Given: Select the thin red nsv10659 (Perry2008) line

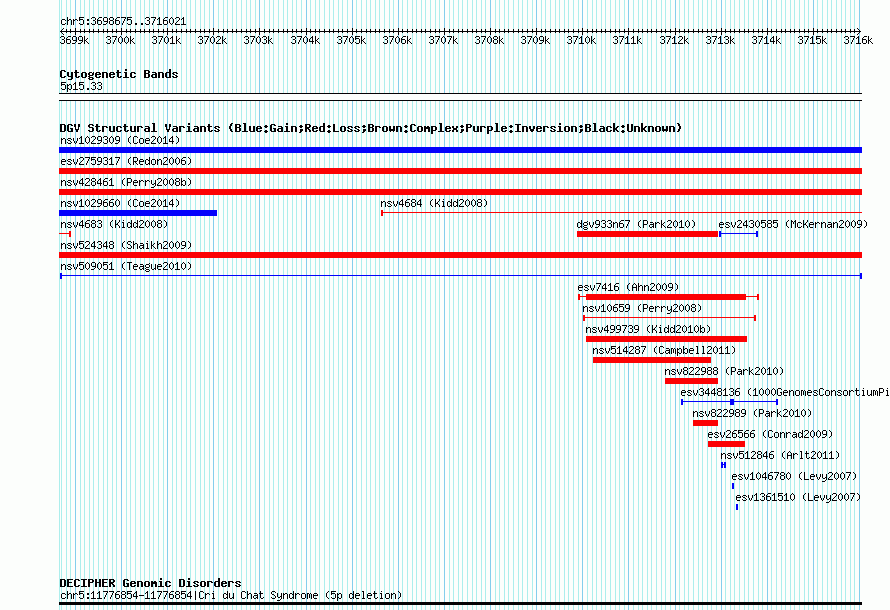Looking at the screenshot, I should (x=669, y=318).
